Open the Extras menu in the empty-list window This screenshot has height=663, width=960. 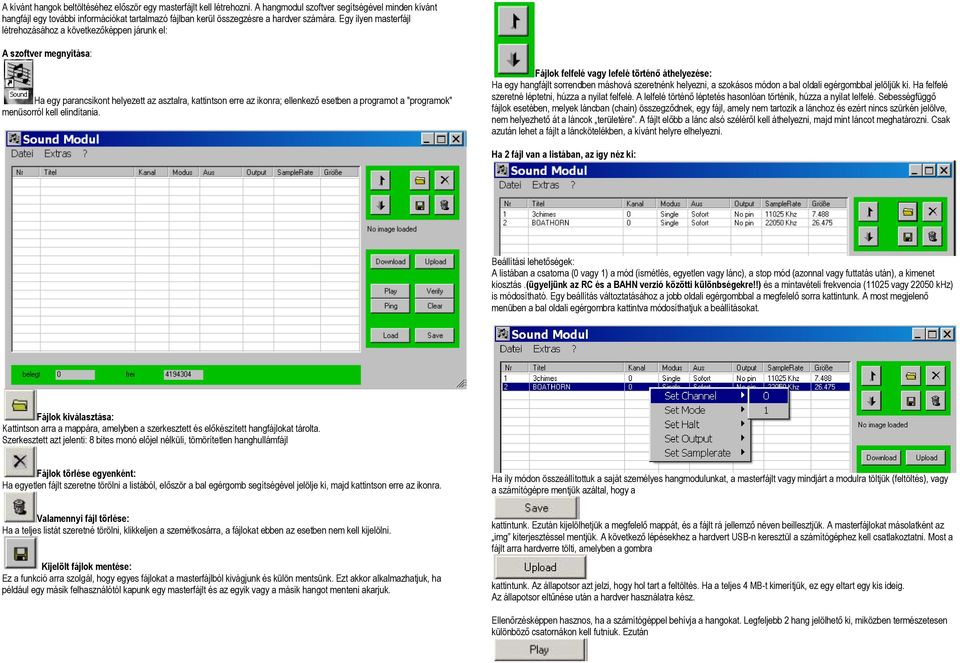point(58,154)
